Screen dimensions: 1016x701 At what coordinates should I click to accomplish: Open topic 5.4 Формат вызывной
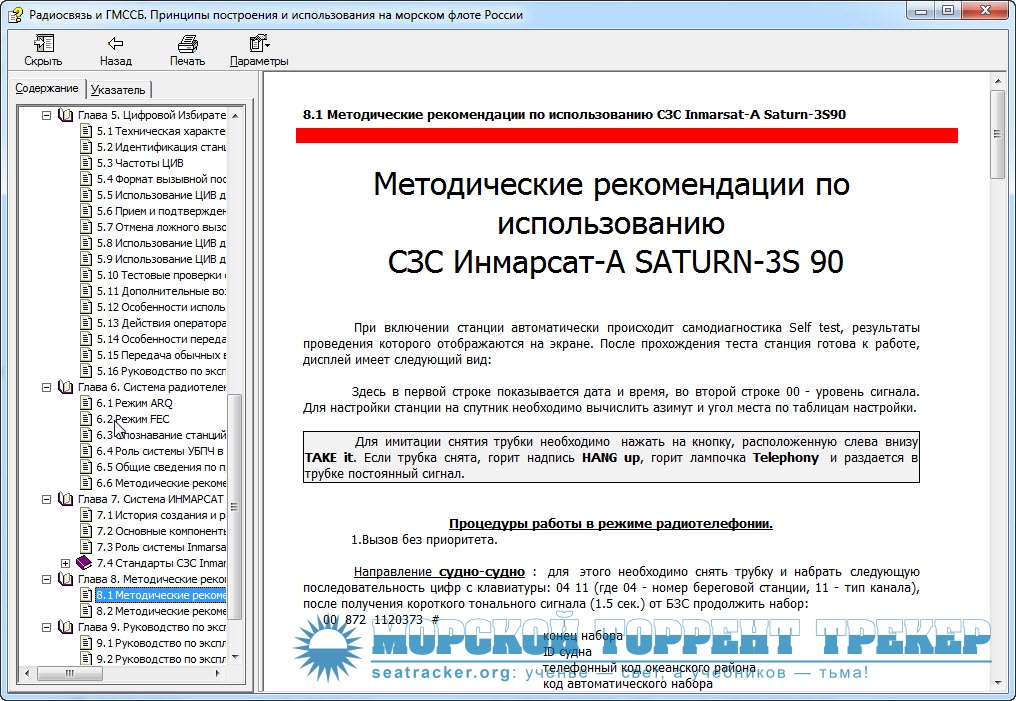coord(161,179)
